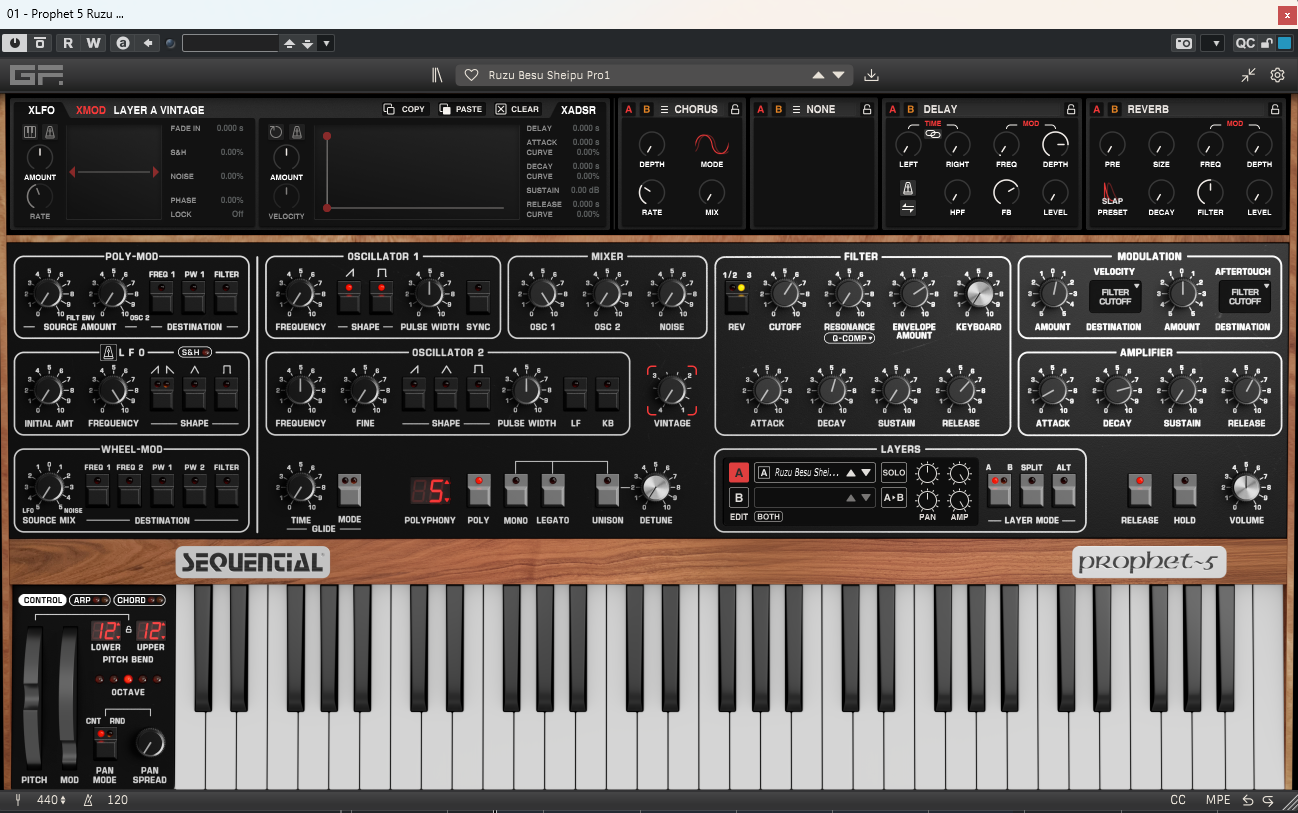Select the ARP tab

[89, 600]
